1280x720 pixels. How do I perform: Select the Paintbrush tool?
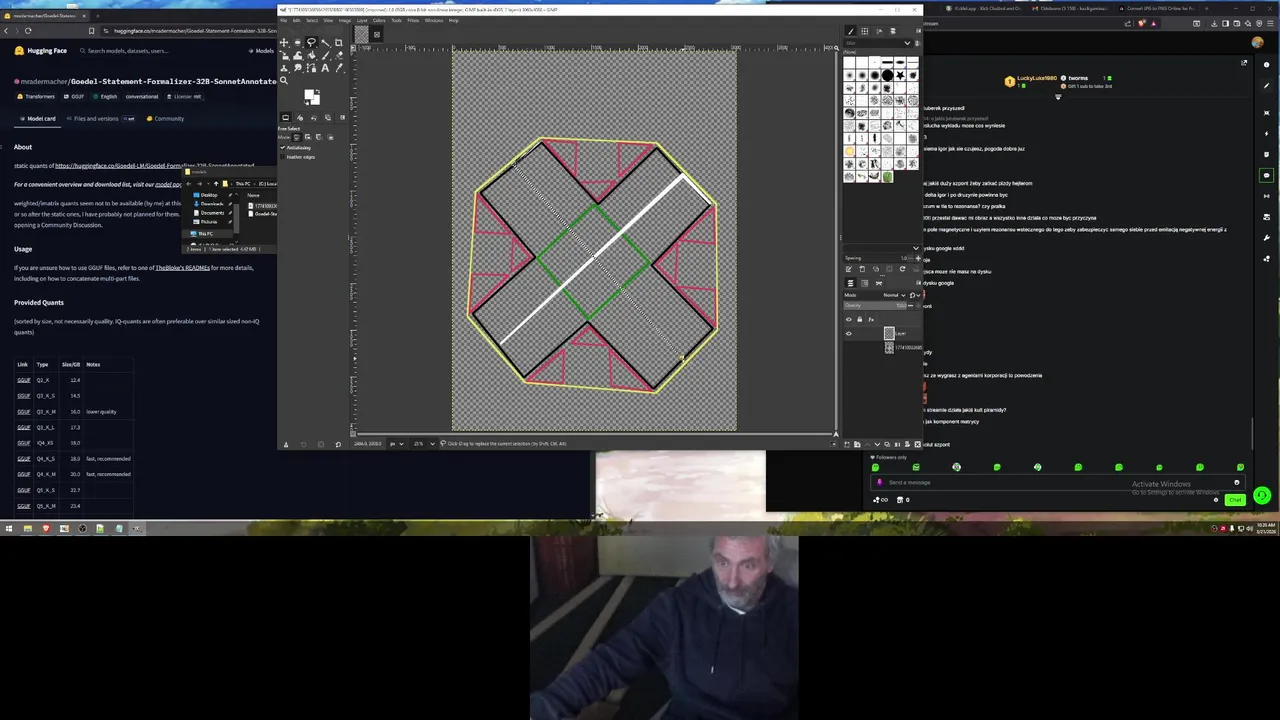pos(325,55)
